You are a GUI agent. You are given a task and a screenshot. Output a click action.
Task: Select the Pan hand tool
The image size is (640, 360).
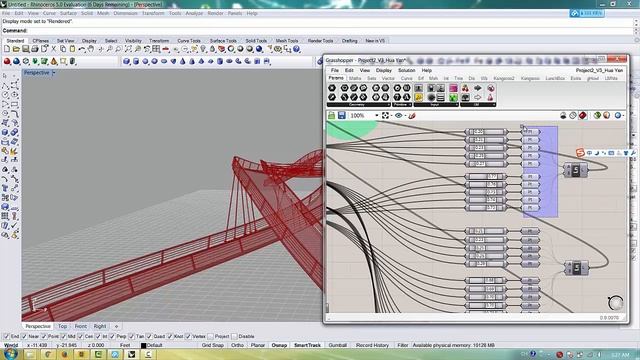point(91,49)
